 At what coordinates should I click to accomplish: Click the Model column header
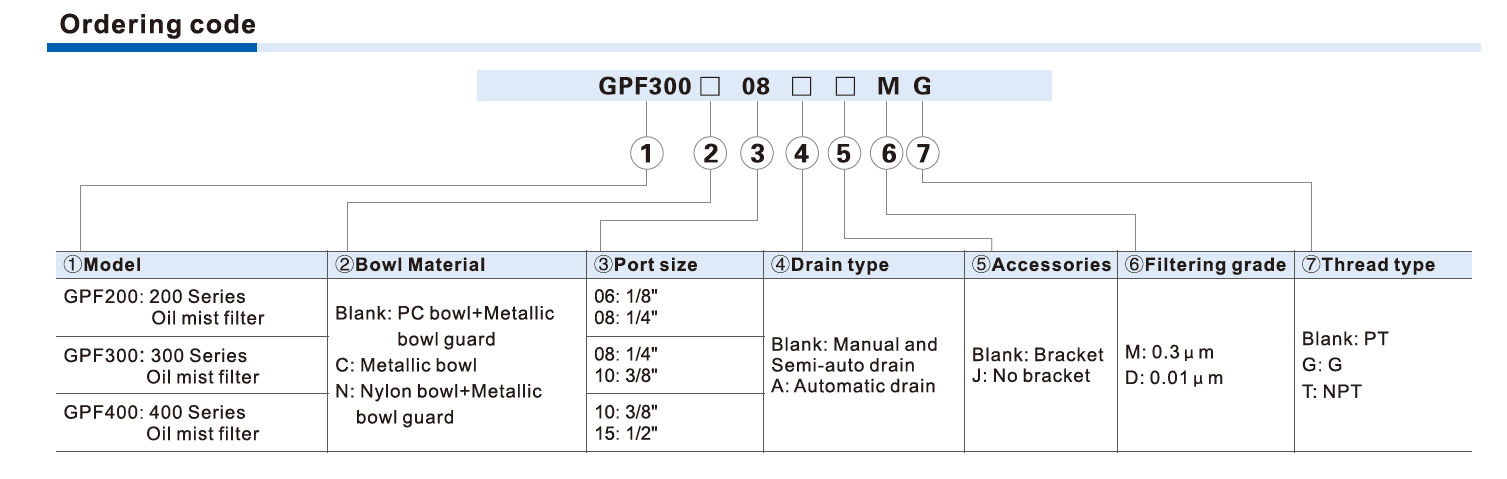pos(102,265)
